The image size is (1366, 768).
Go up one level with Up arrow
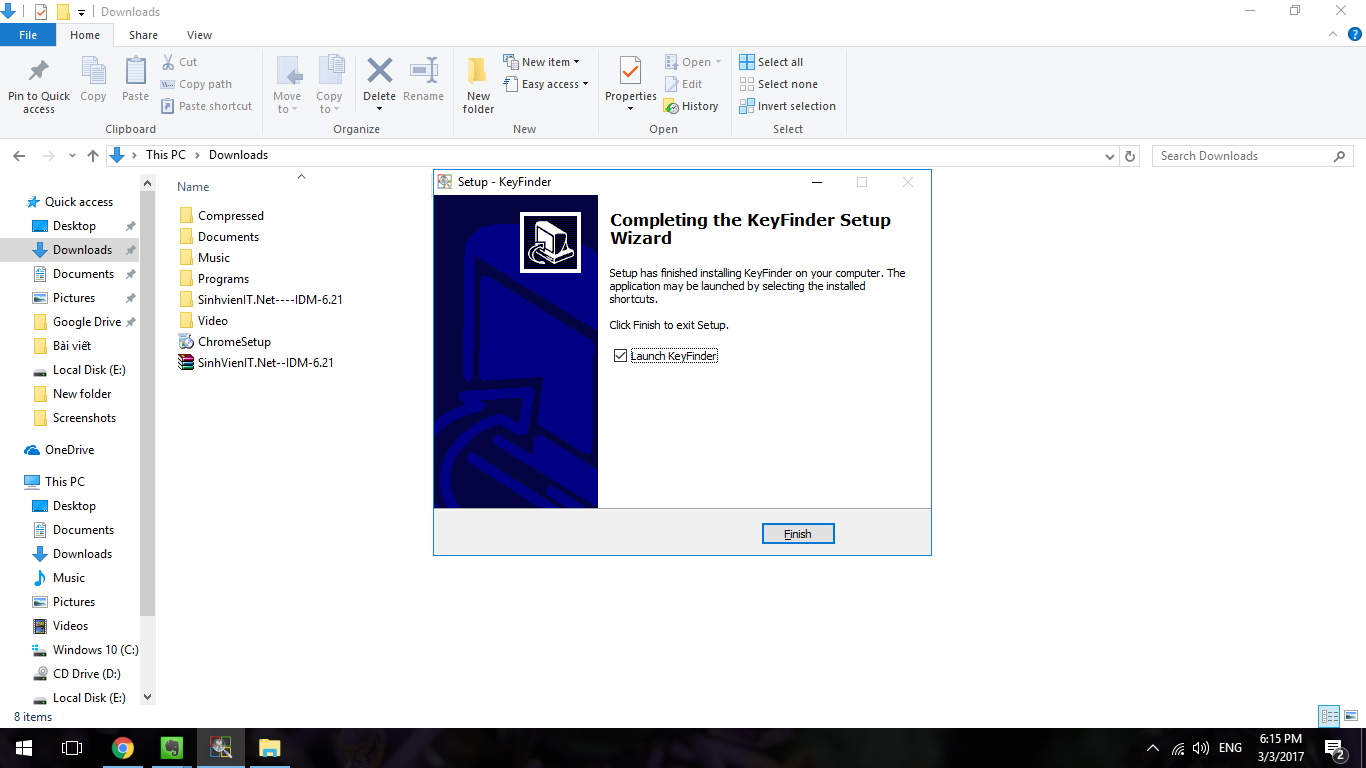click(93, 156)
